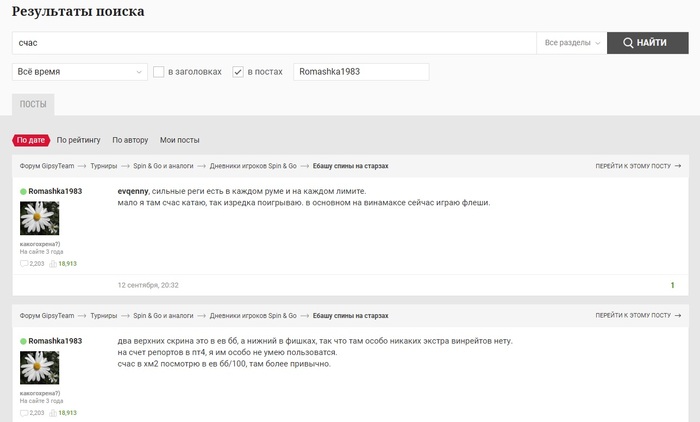The width and height of the screenshot is (700, 422).
Task: Sort results "По автору"
Action: tap(130, 140)
